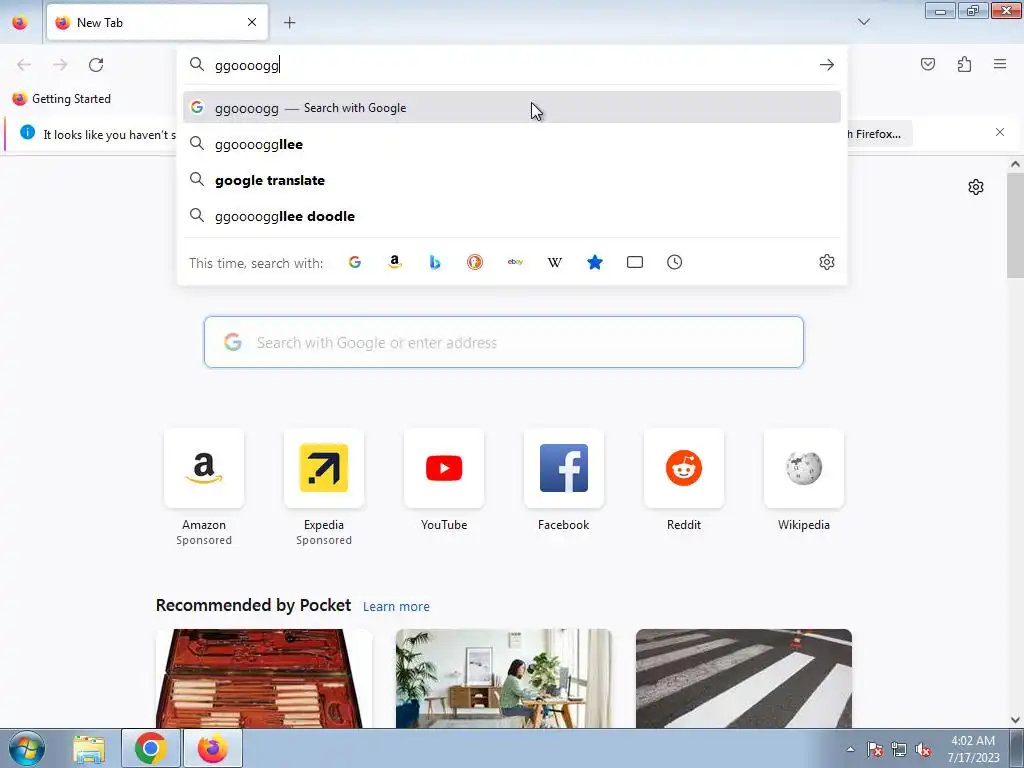
Task: Click the 'Search with Google or enter address' box
Action: click(x=504, y=342)
